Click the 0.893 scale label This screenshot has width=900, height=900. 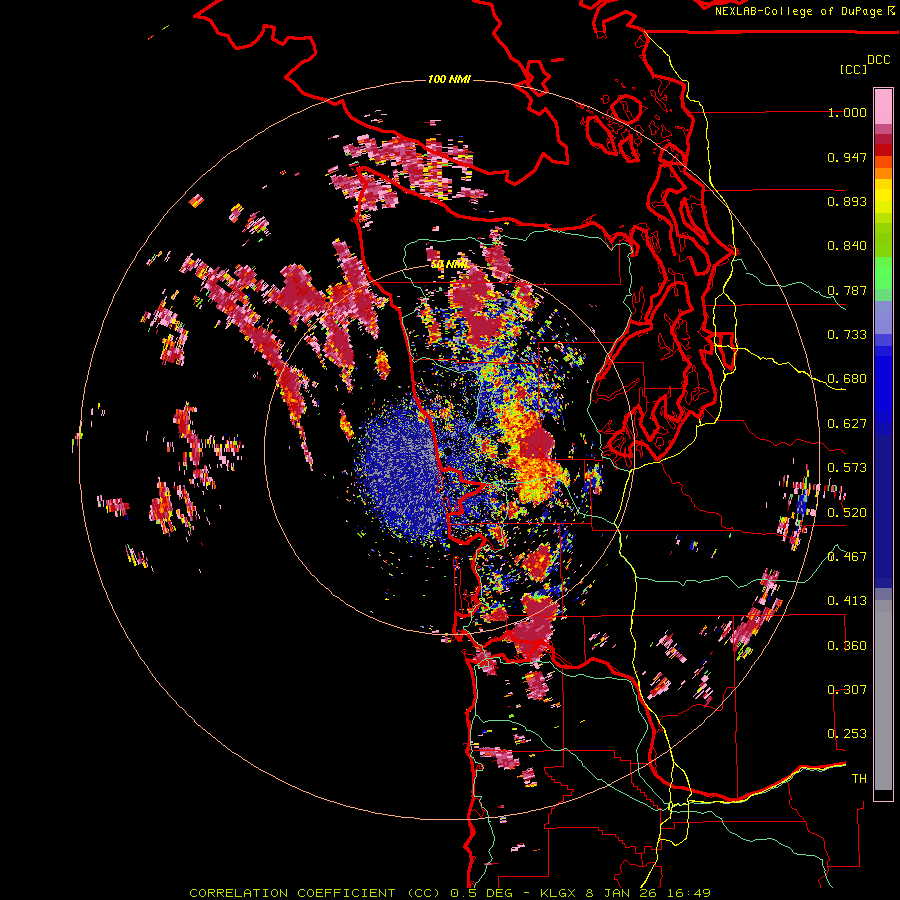847,201
